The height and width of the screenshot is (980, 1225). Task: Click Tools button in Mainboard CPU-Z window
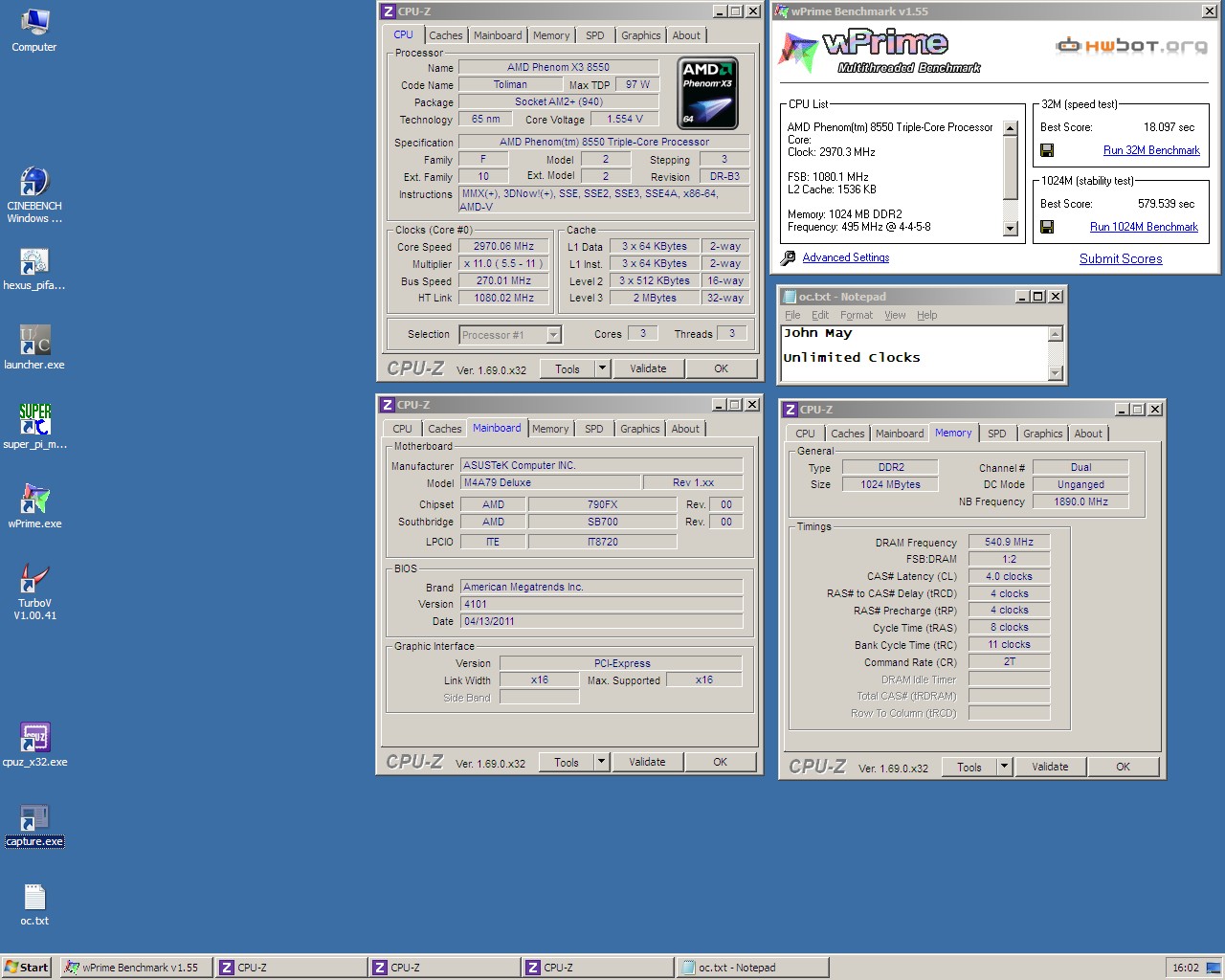click(x=567, y=762)
